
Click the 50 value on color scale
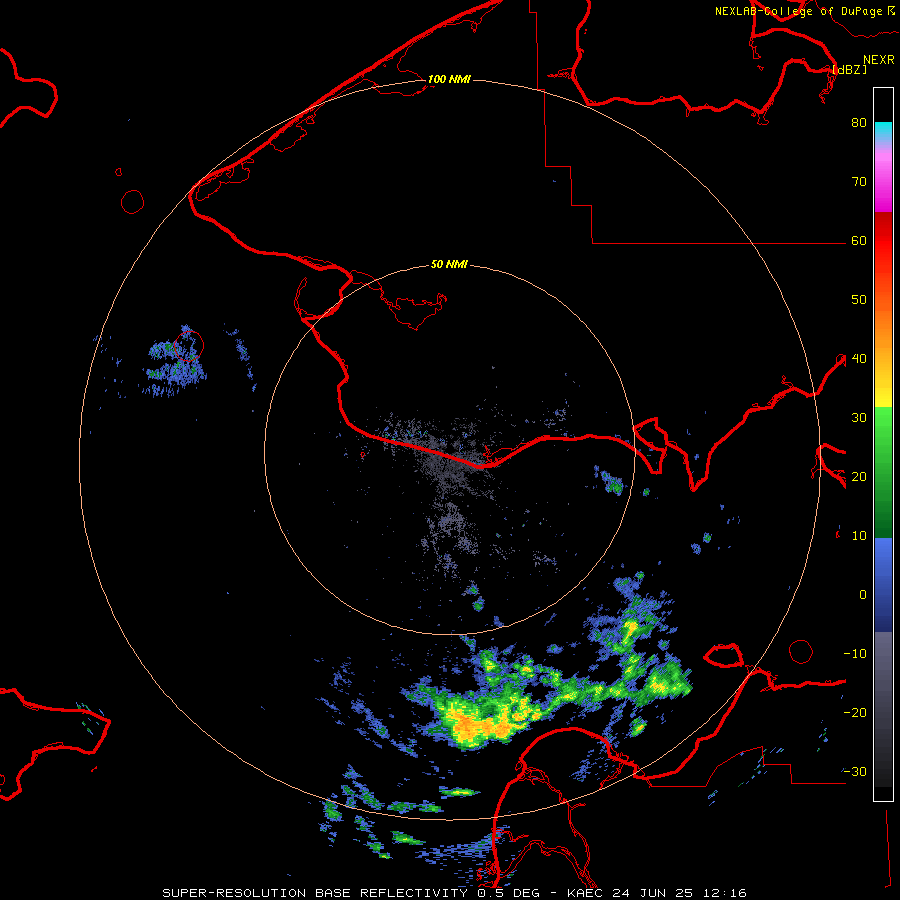(859, 300)
